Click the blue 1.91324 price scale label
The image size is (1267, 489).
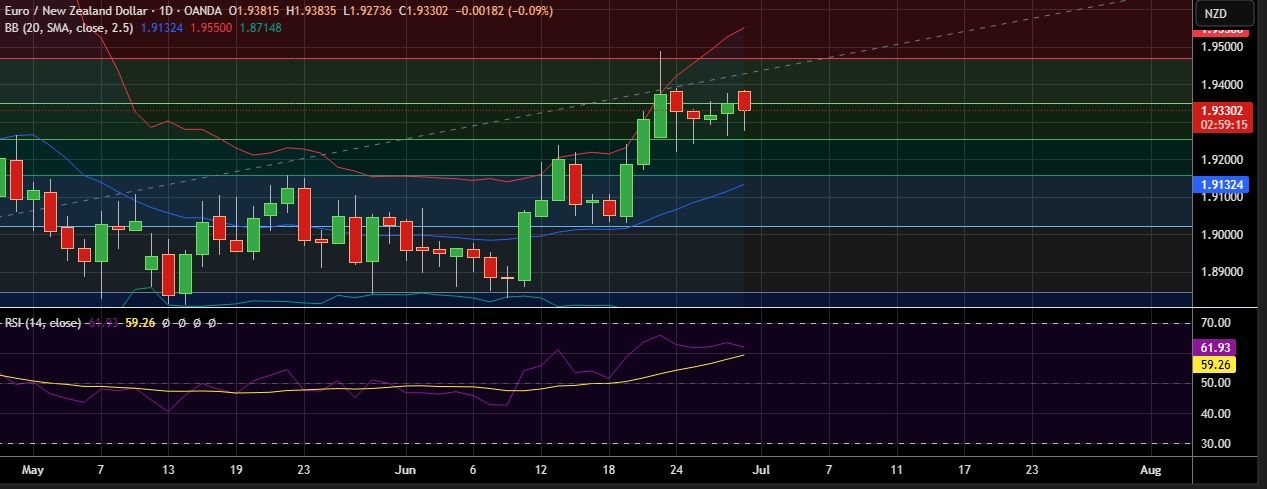pyautogui.click(x=1222, y=185)
